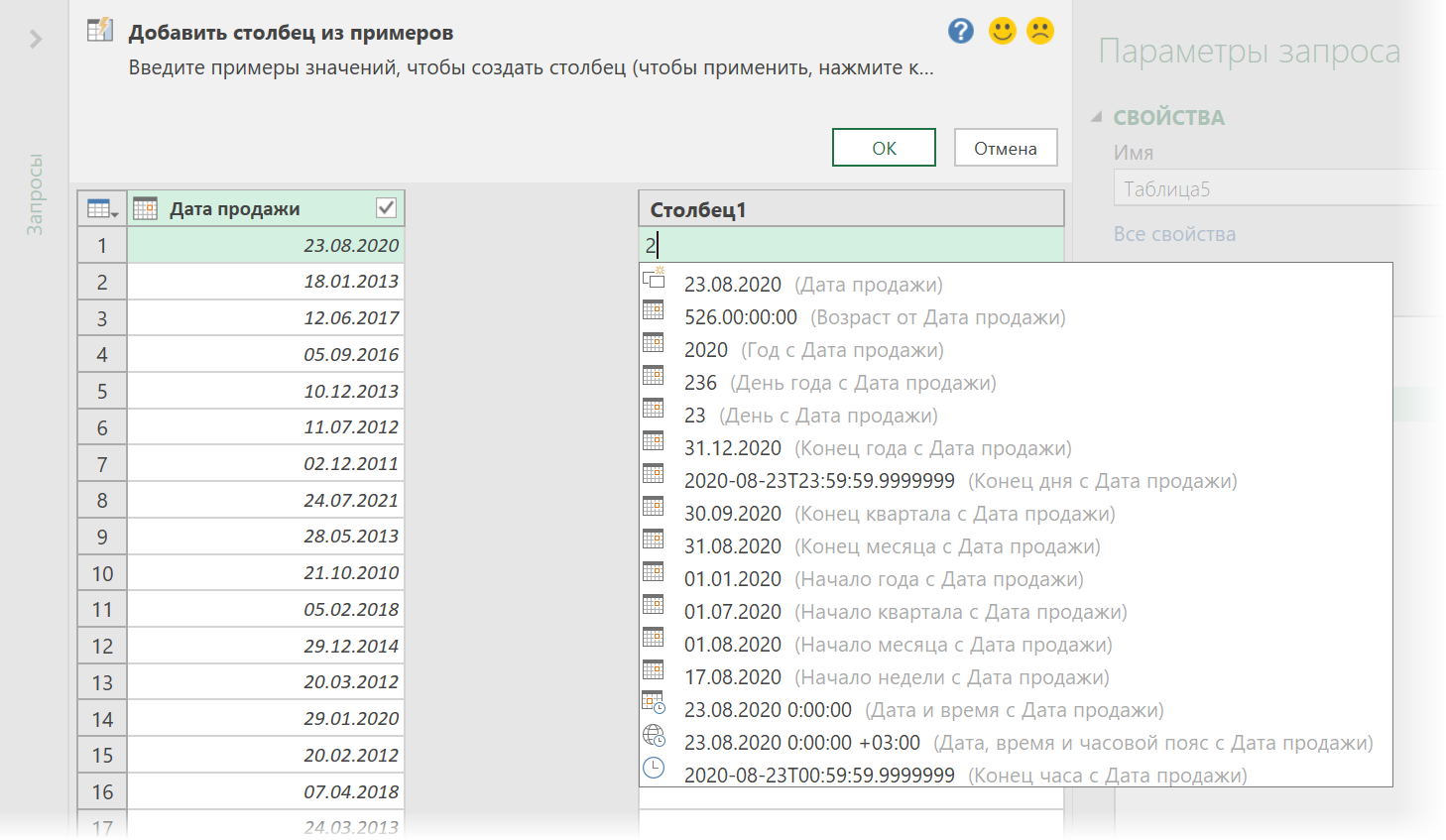Pick 01.07.2020 Начало квартала suggestion
The height and width of the screenshot is (840, 1446).
pyautogui.click(x=1016, y=612)
